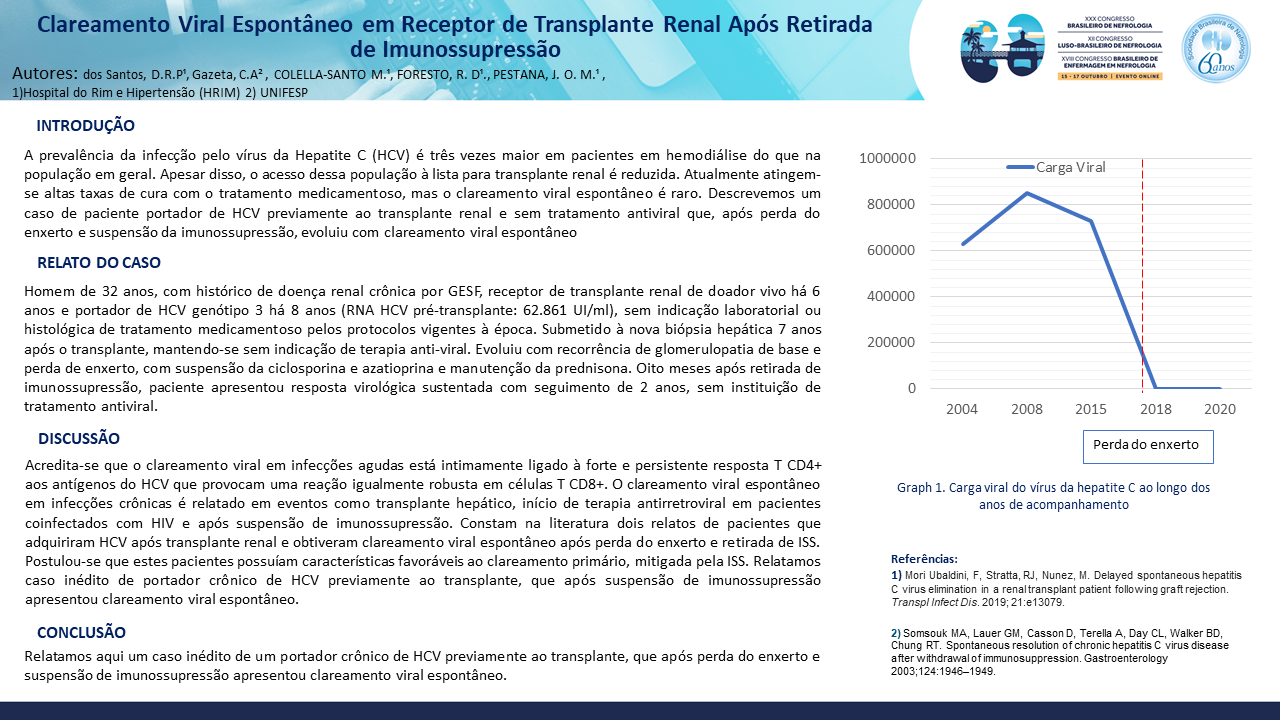Click the 0 y-axis label

[912, 389]
